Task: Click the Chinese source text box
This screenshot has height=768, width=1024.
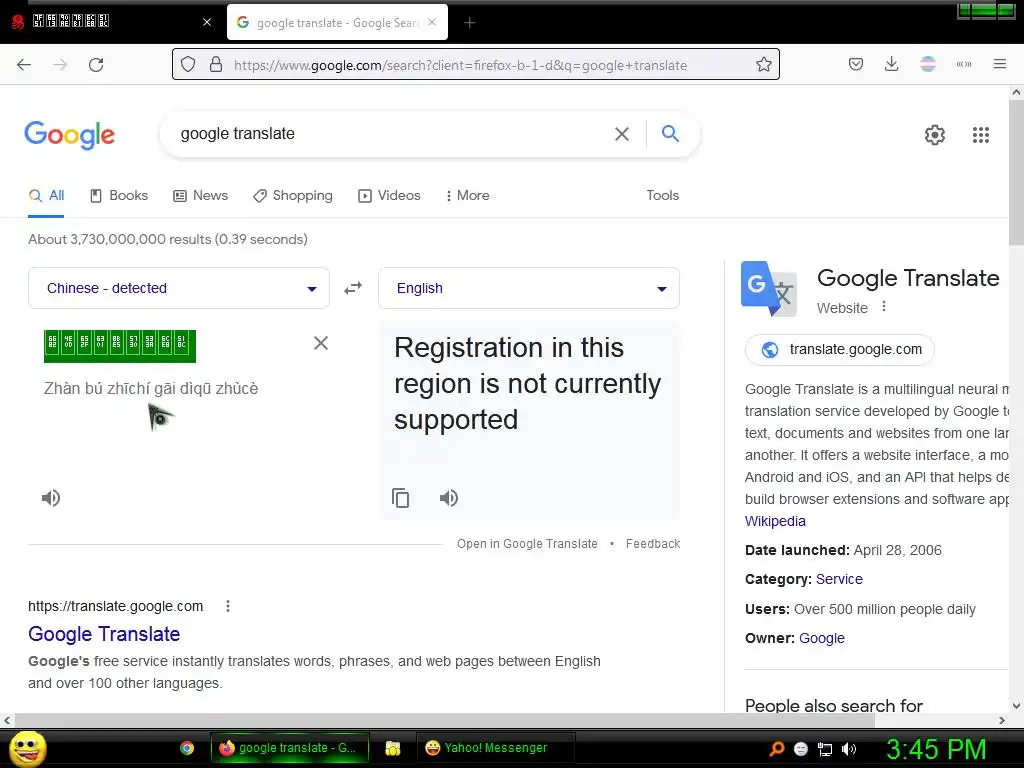Action: click(120, 346)
